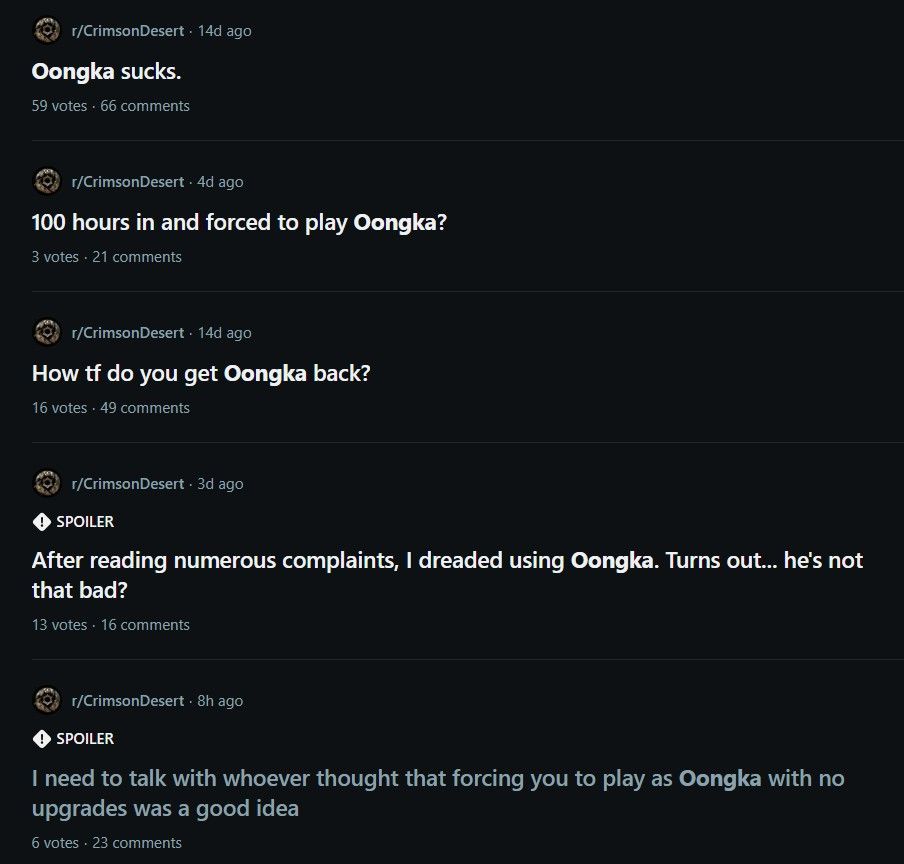
Task: Click spoiler warning icon on the 3d ago post
Action: [x=41, y=522]
